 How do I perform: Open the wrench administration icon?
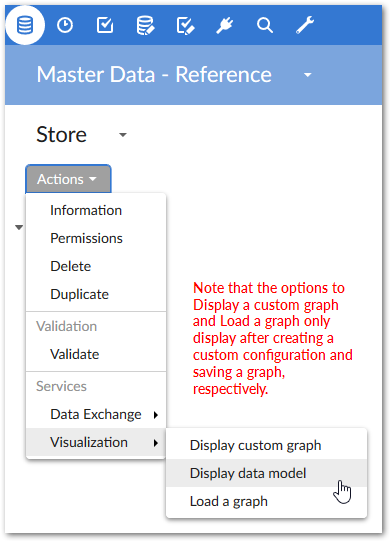click(x=305, y=25)
